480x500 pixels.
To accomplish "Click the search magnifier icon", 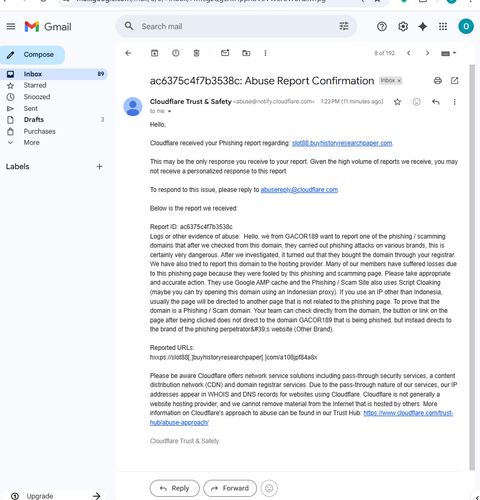I will (129, 26).
